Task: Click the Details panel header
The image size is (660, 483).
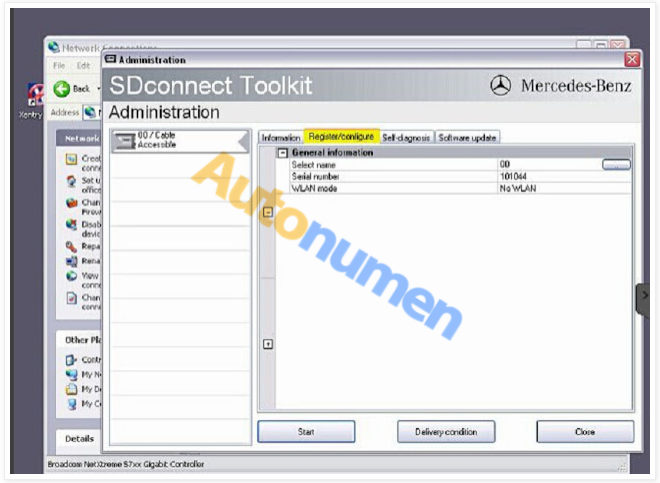Action: click(x=80, y=439)
